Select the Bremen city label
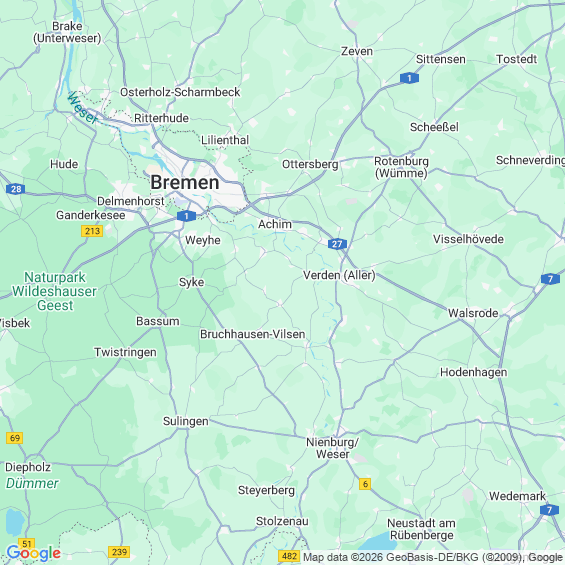 click(185, 182)
